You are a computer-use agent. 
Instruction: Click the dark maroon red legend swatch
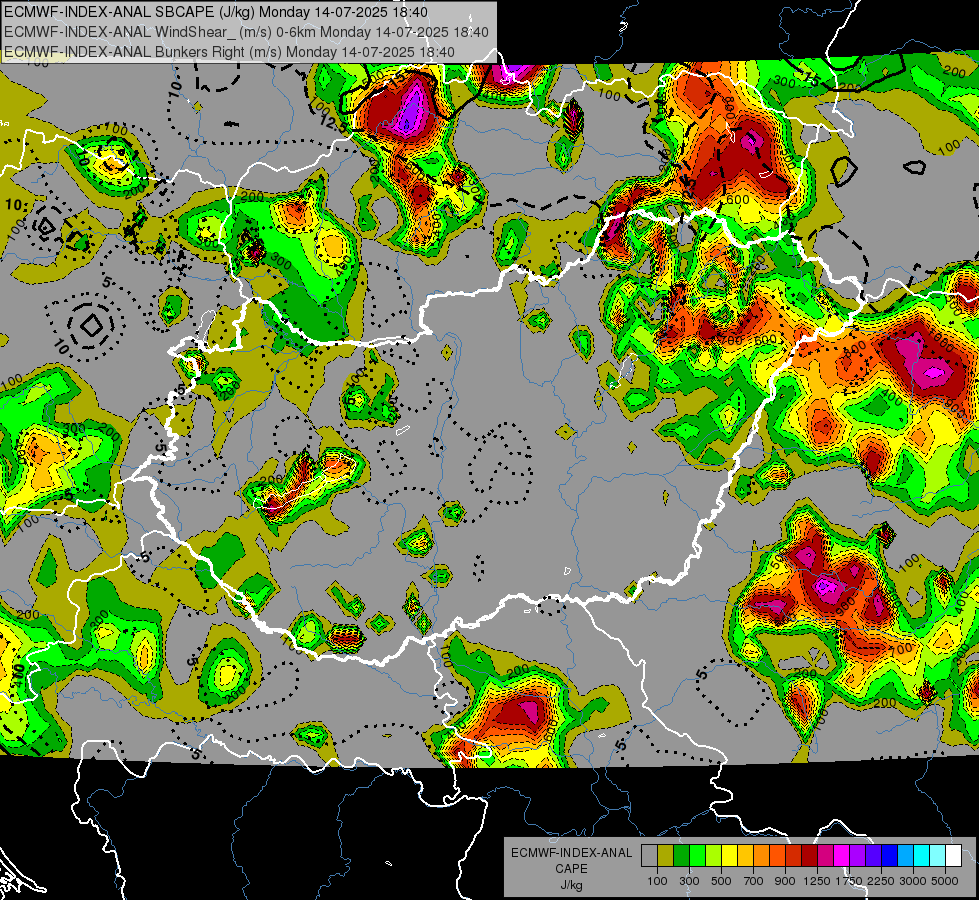pyautogui.click(x=810, y=856)
